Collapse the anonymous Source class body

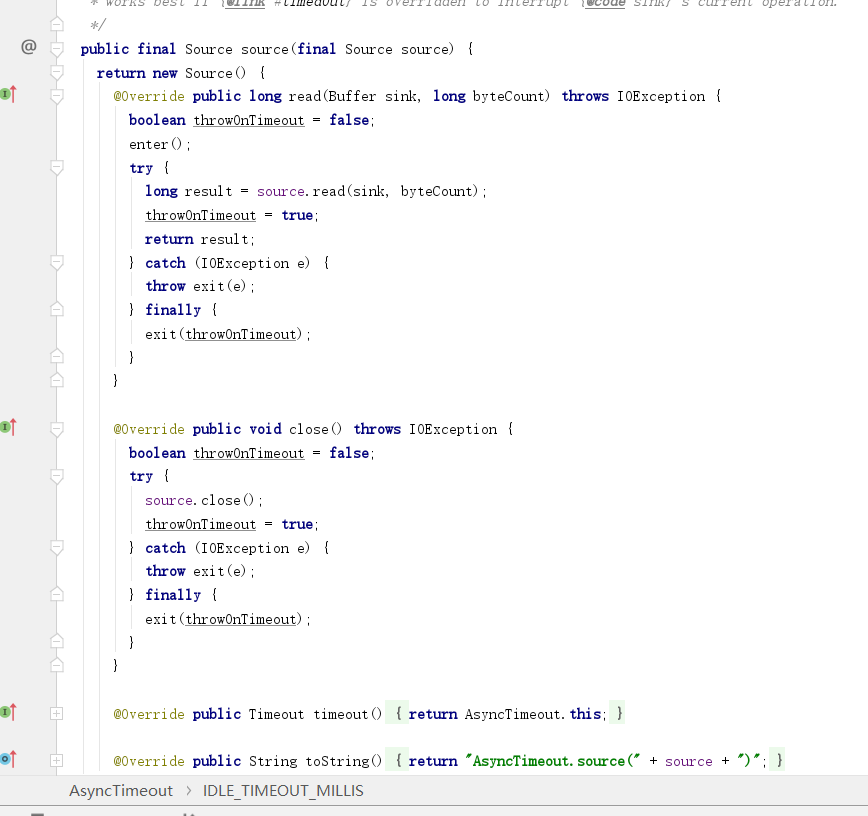57,72
